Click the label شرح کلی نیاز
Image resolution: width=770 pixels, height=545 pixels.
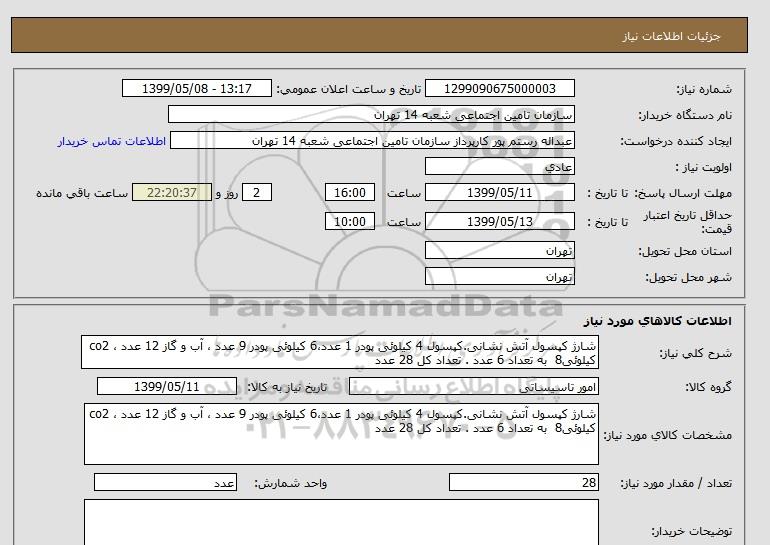click(695, 353)
